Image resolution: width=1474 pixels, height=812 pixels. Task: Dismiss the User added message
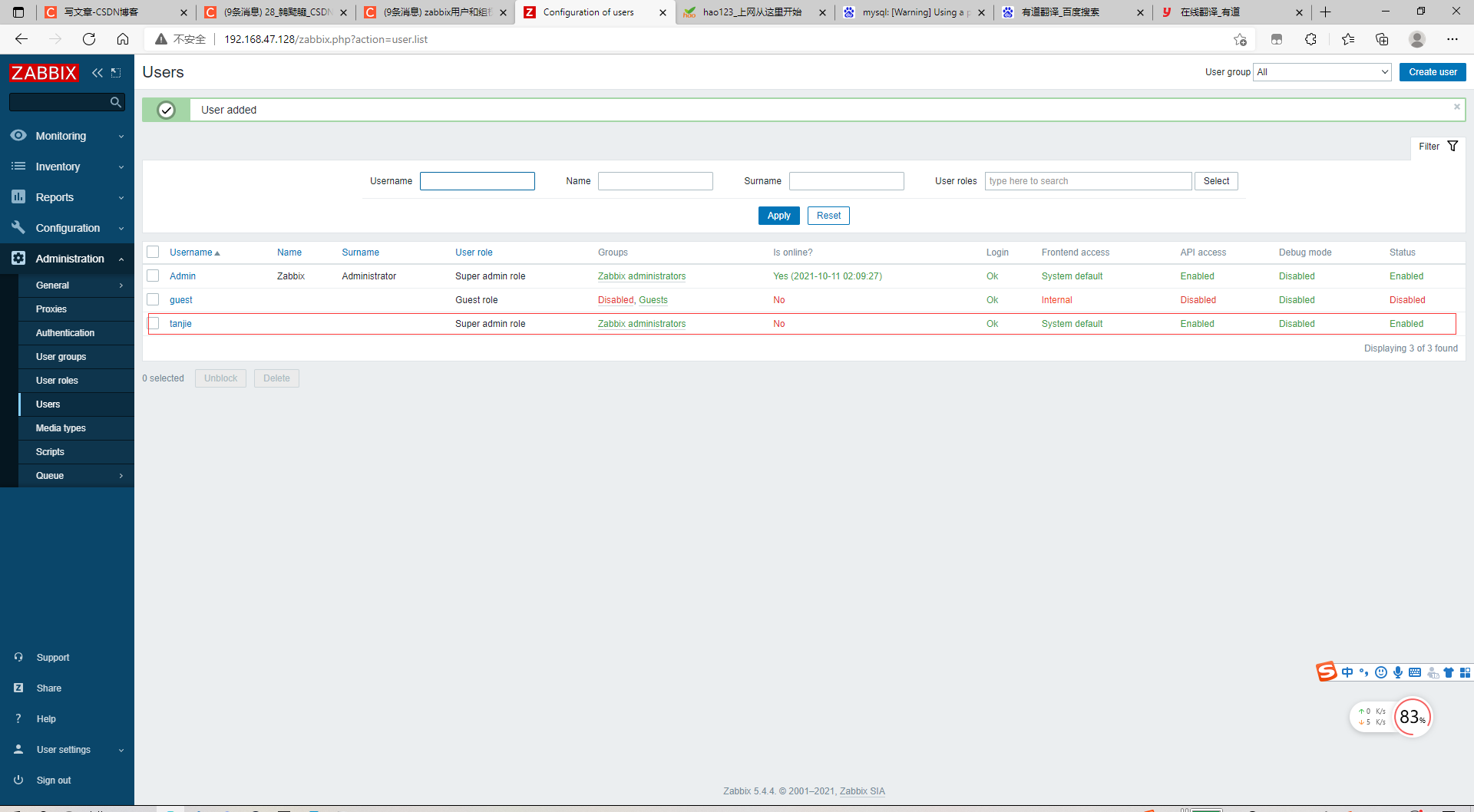click(x=1456, y=107)
